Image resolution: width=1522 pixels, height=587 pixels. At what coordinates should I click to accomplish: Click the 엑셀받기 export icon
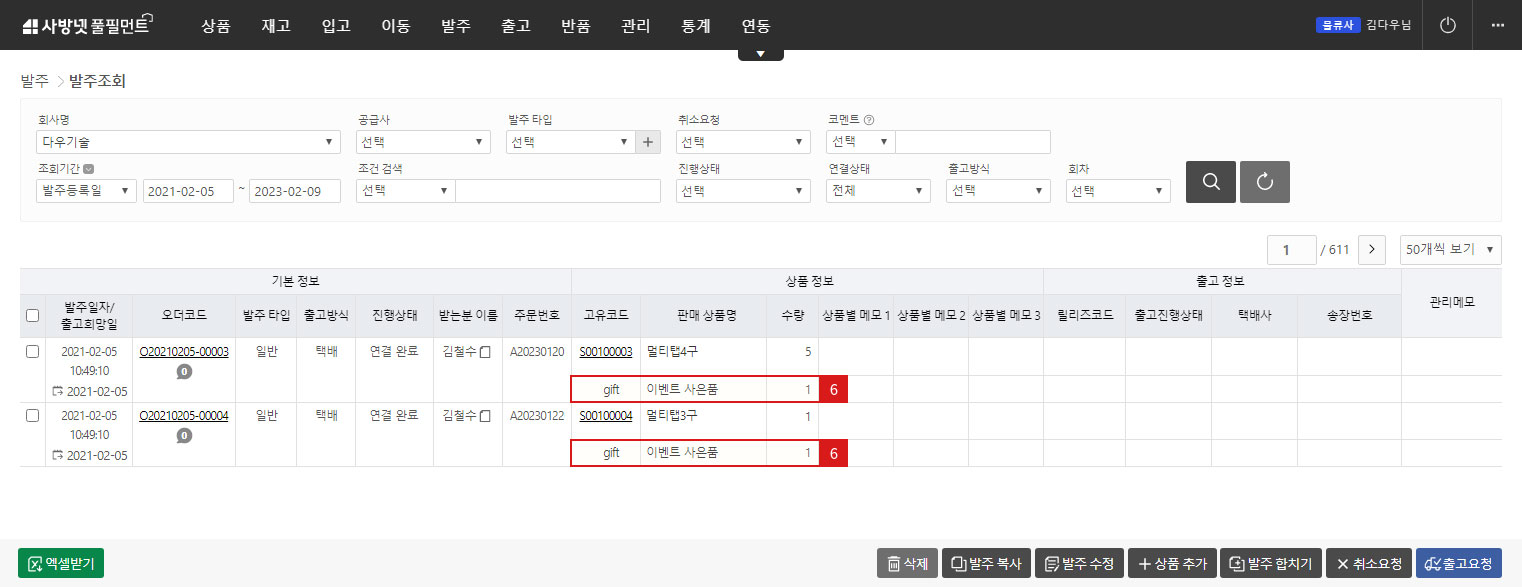tap(60, 562)
